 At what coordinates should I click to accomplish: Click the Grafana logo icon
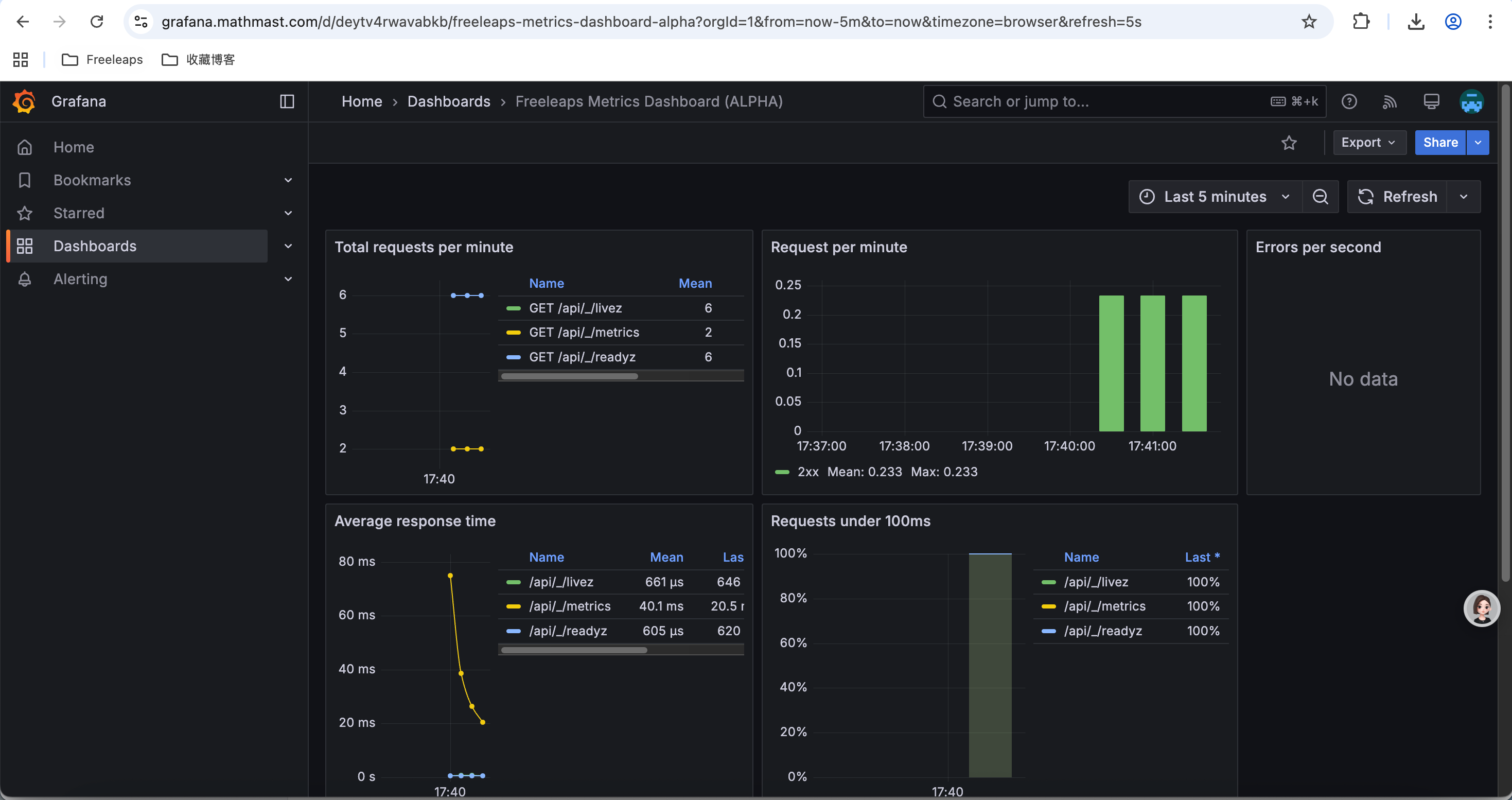pos(24,101)
